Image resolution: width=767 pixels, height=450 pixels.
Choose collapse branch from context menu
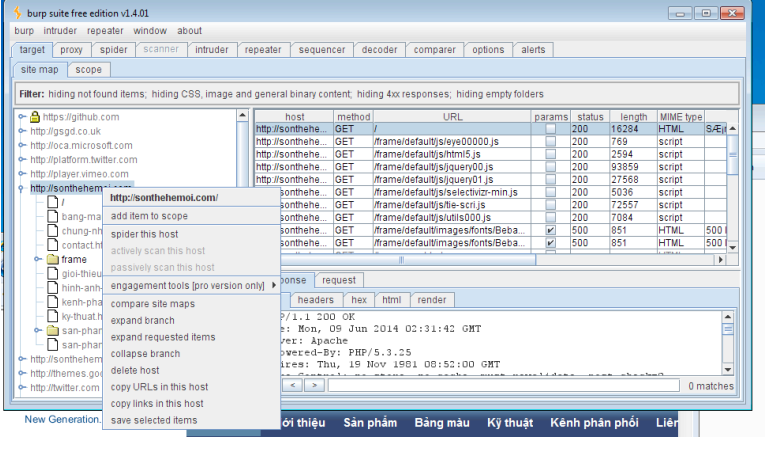[x=145, y=354]
